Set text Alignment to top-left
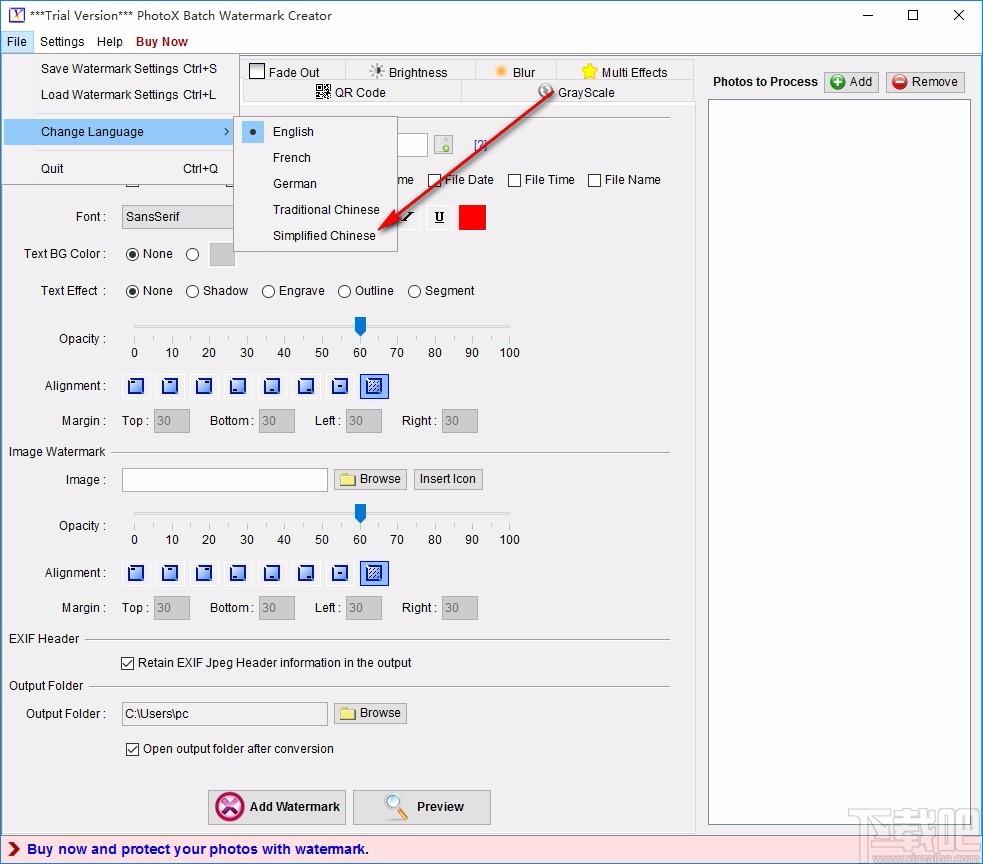The height and width of the screenshot is (864, 983). [136, 386]
